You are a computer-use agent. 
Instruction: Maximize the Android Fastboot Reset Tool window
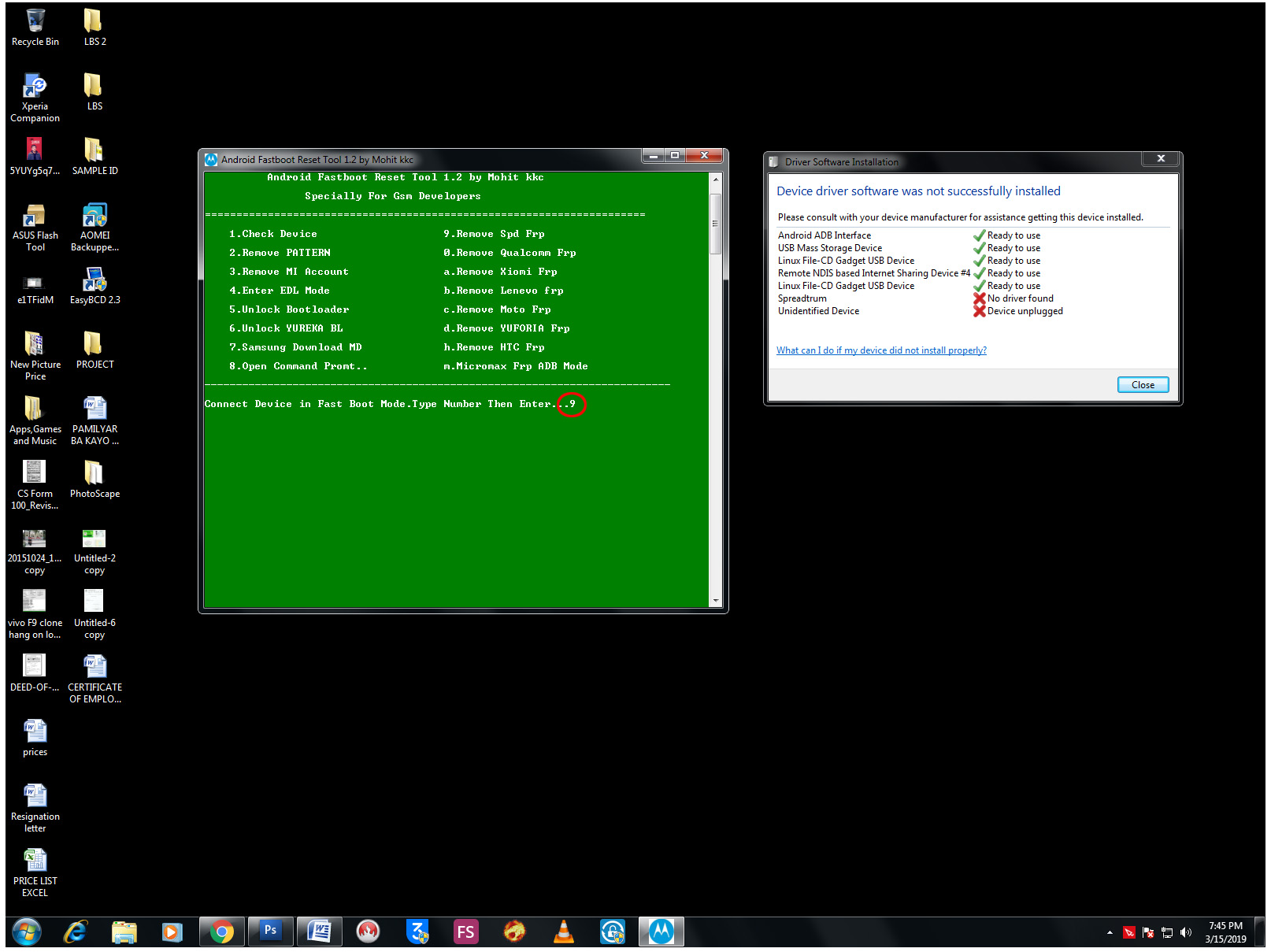[x=675, y=156]
